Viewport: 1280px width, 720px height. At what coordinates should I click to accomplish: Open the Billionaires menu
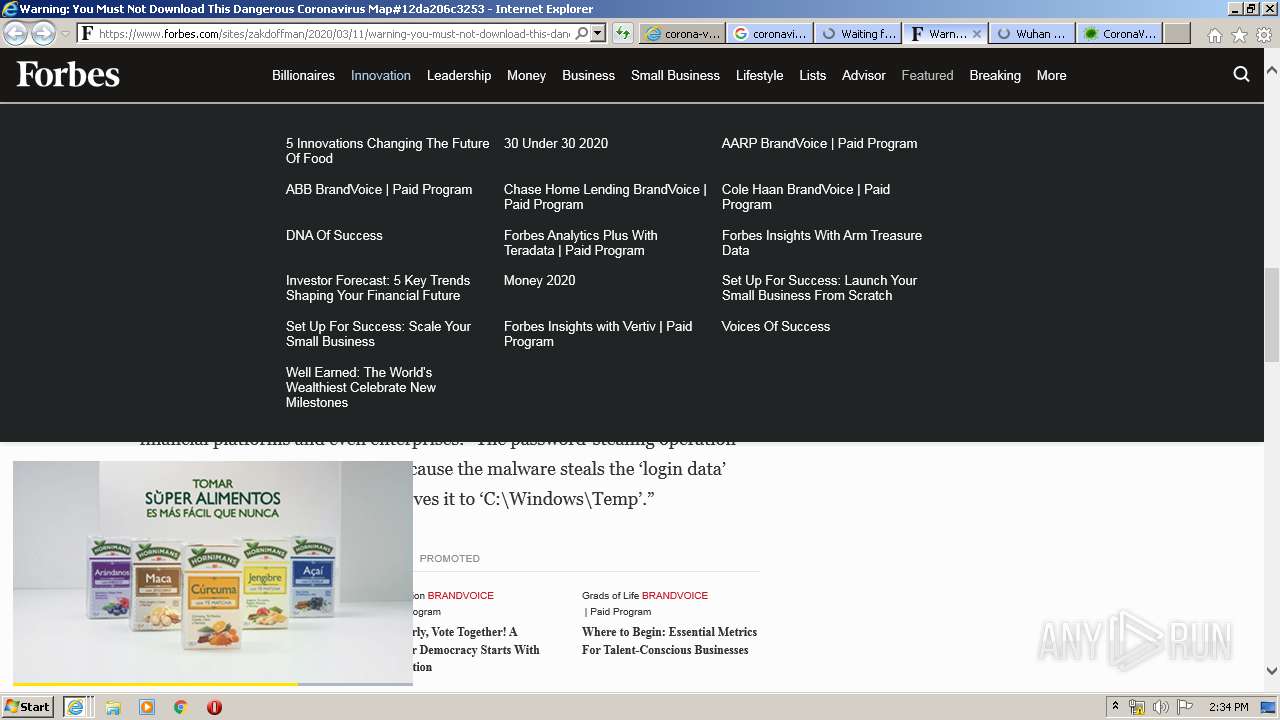(x=303, y=75)
